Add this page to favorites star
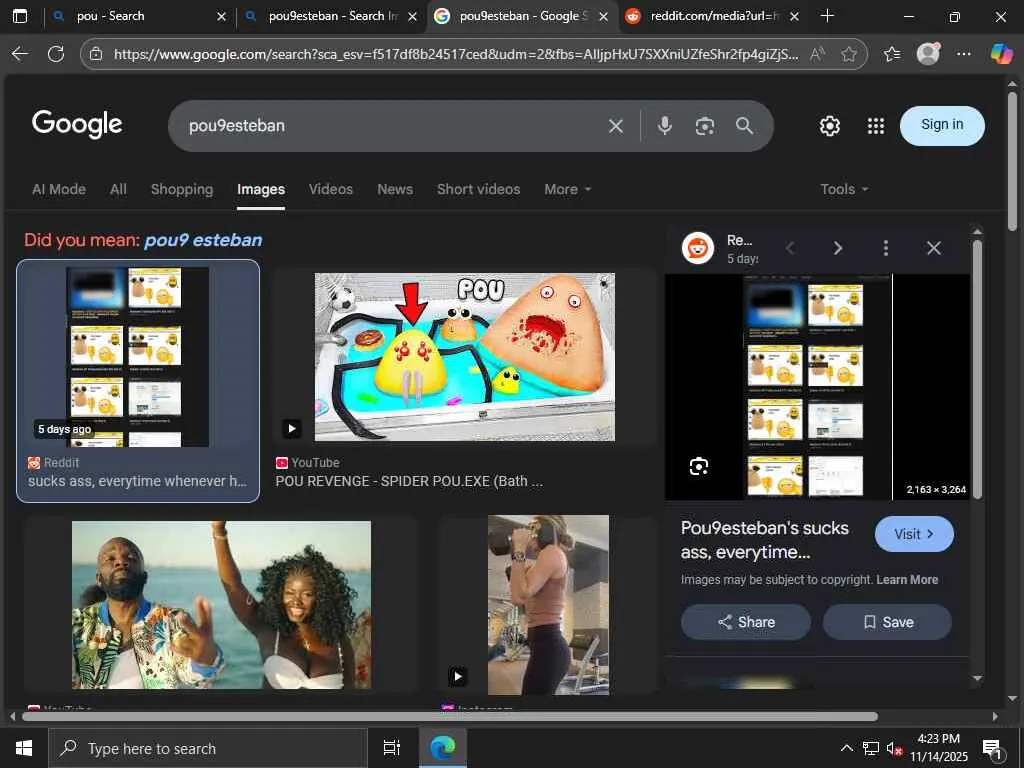Image resolution: width=1024 pixels, height=768 pixels. coord(848,54)
